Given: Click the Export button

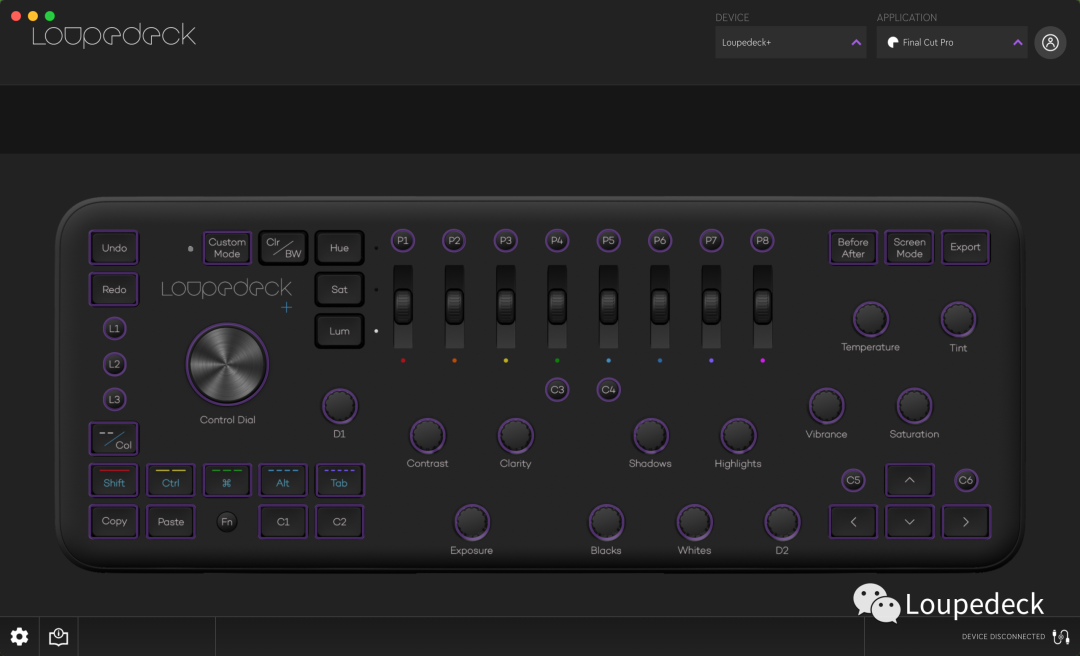Looking at the screenshot, I should [x=965, y=247].
